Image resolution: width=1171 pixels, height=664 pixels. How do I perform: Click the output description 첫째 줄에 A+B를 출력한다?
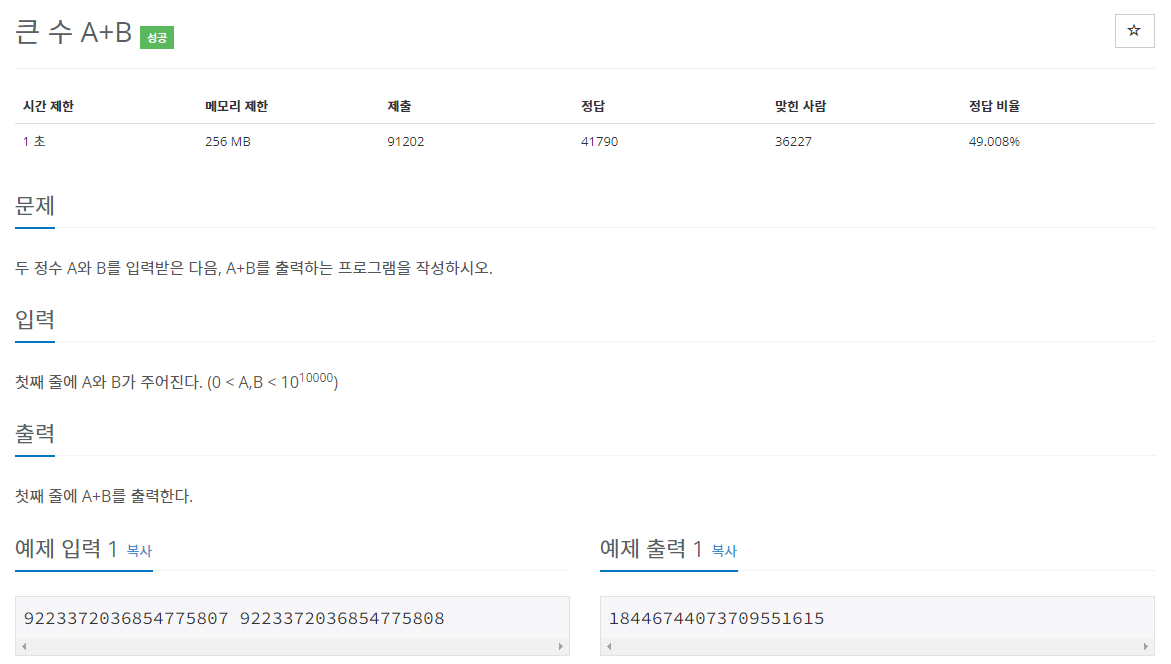point(104,496)
